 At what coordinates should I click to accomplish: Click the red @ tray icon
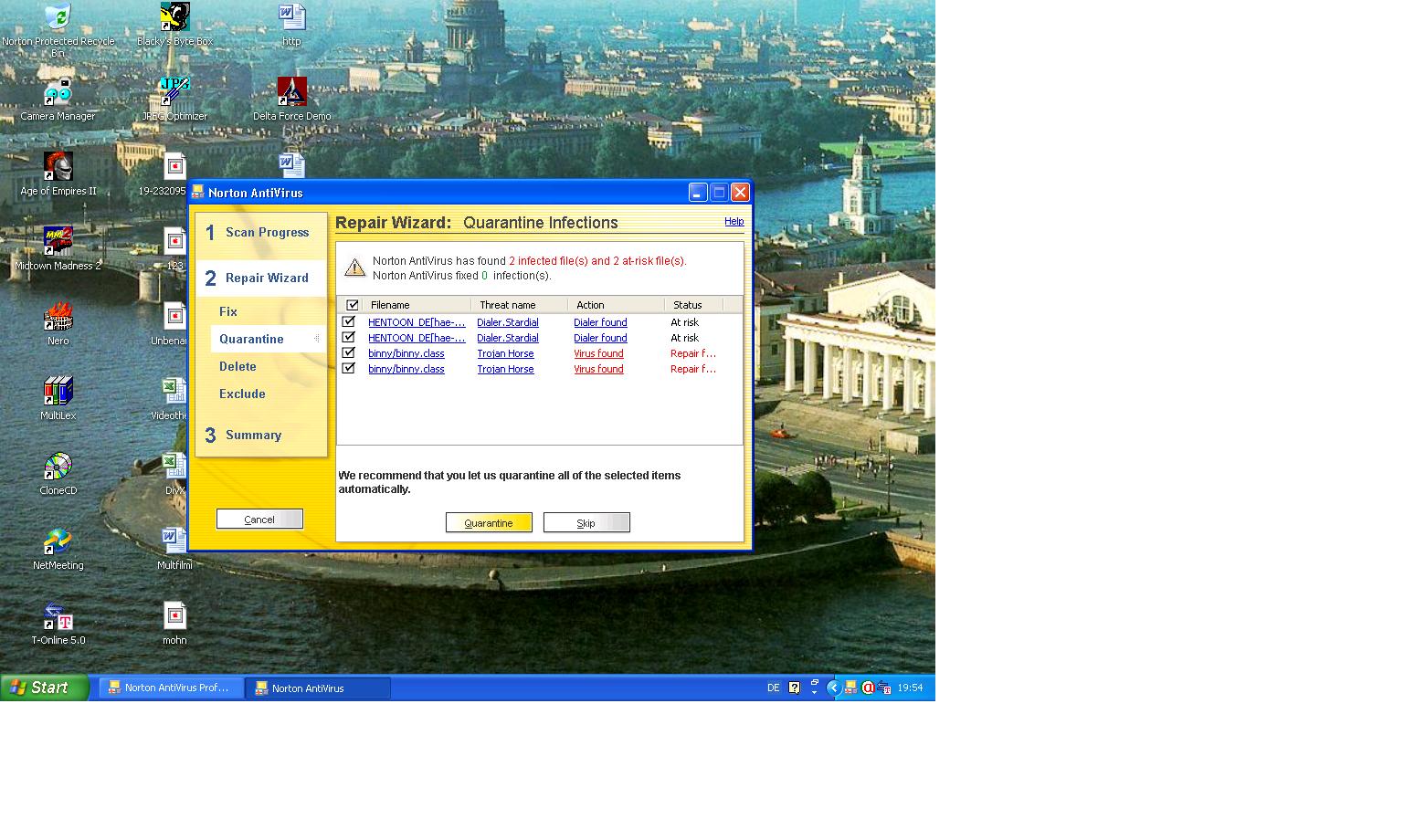[868, 688]
